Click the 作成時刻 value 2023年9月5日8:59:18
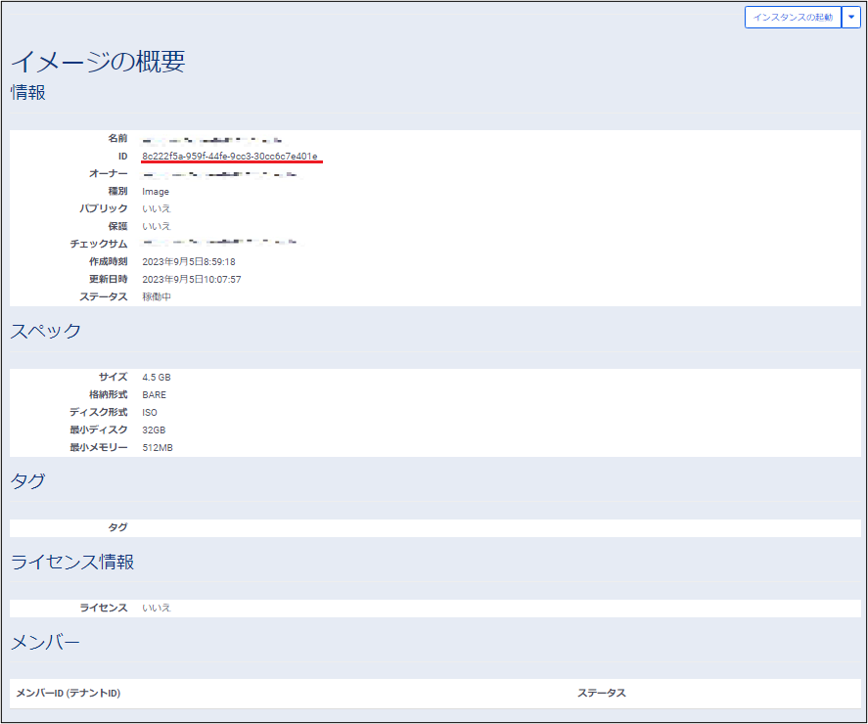This screenshot has height=724, width=868. [x=189, y=262]
